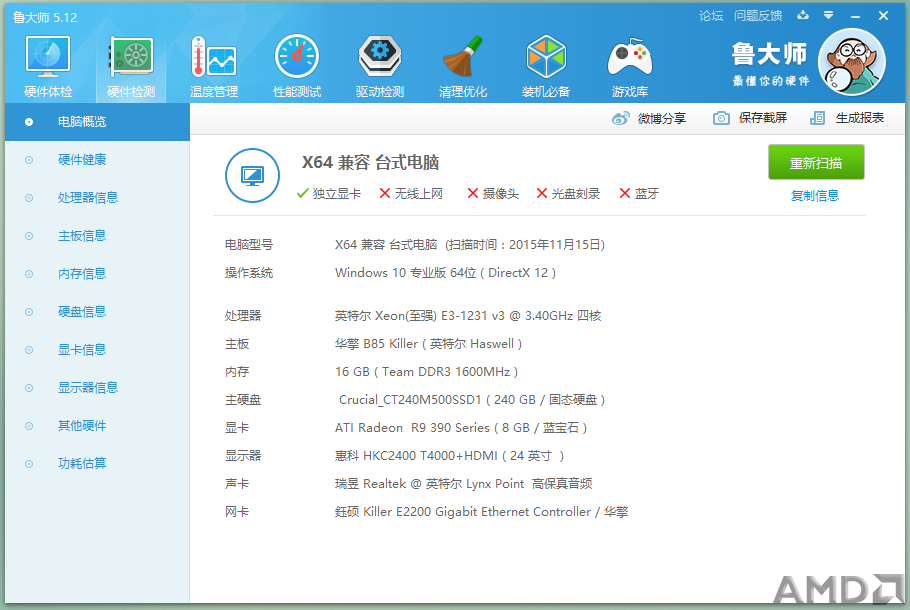Viewport: 910px width, 610px height.
Task: Select 主板信息 sidebar item
Action: pos(98,236)
